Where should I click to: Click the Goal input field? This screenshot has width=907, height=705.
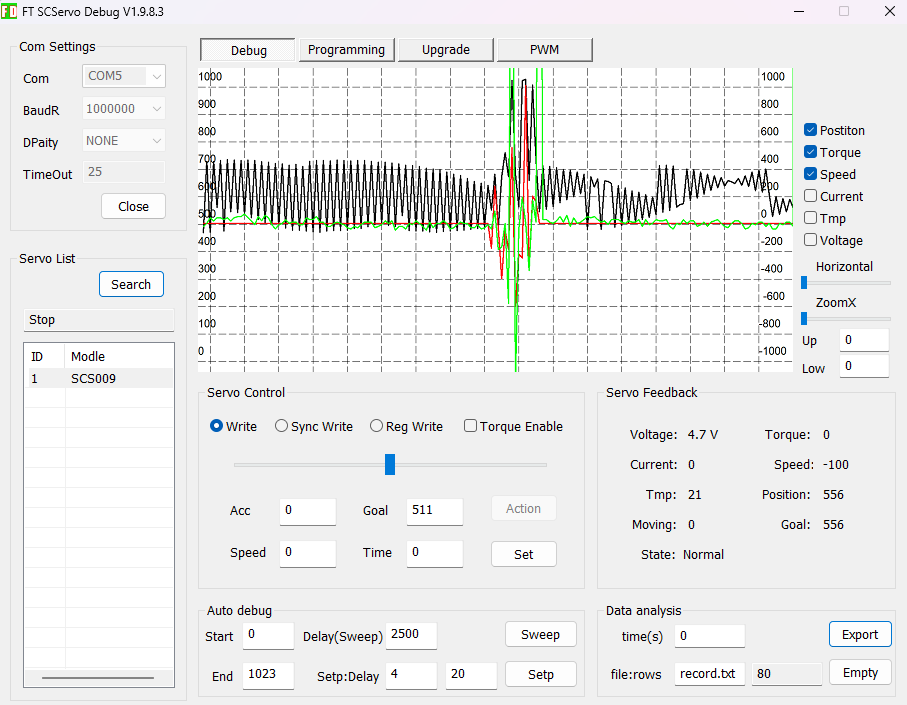(x=434, y=511)
